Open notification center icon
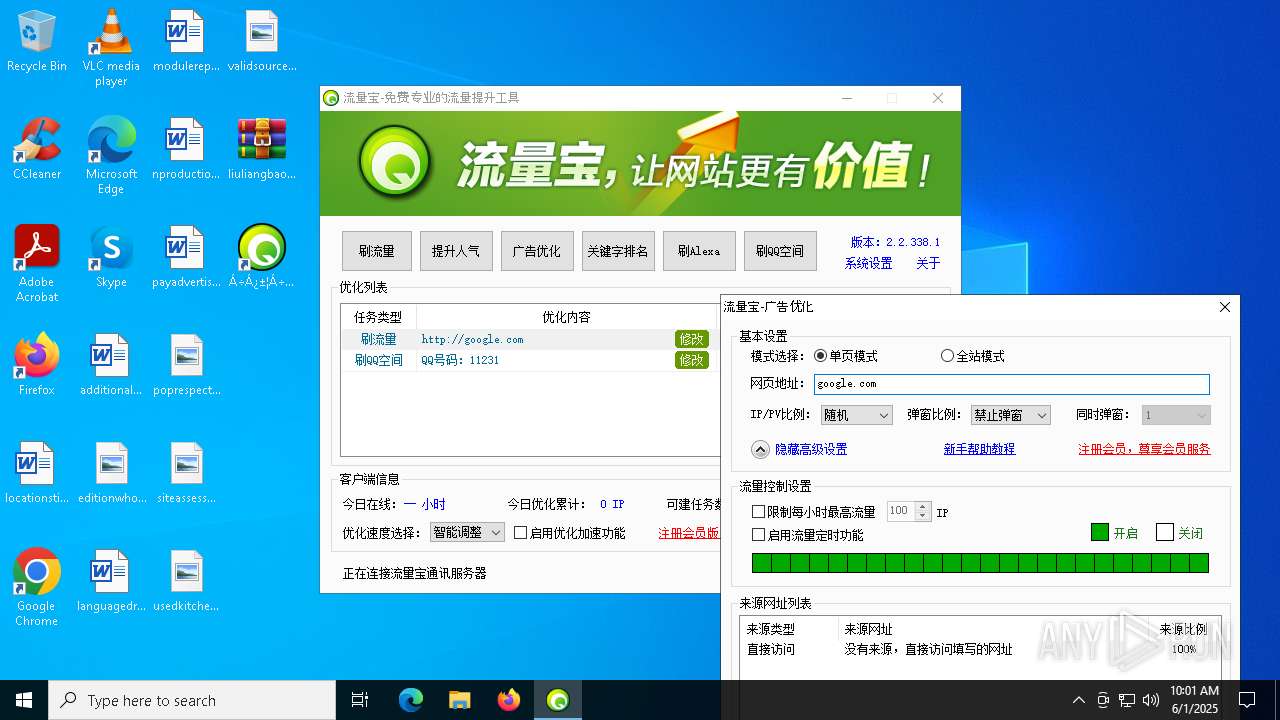Image resolution: width=1280 pixels, height=720 pixels. pyautogui.click(x=1247, y=700)
